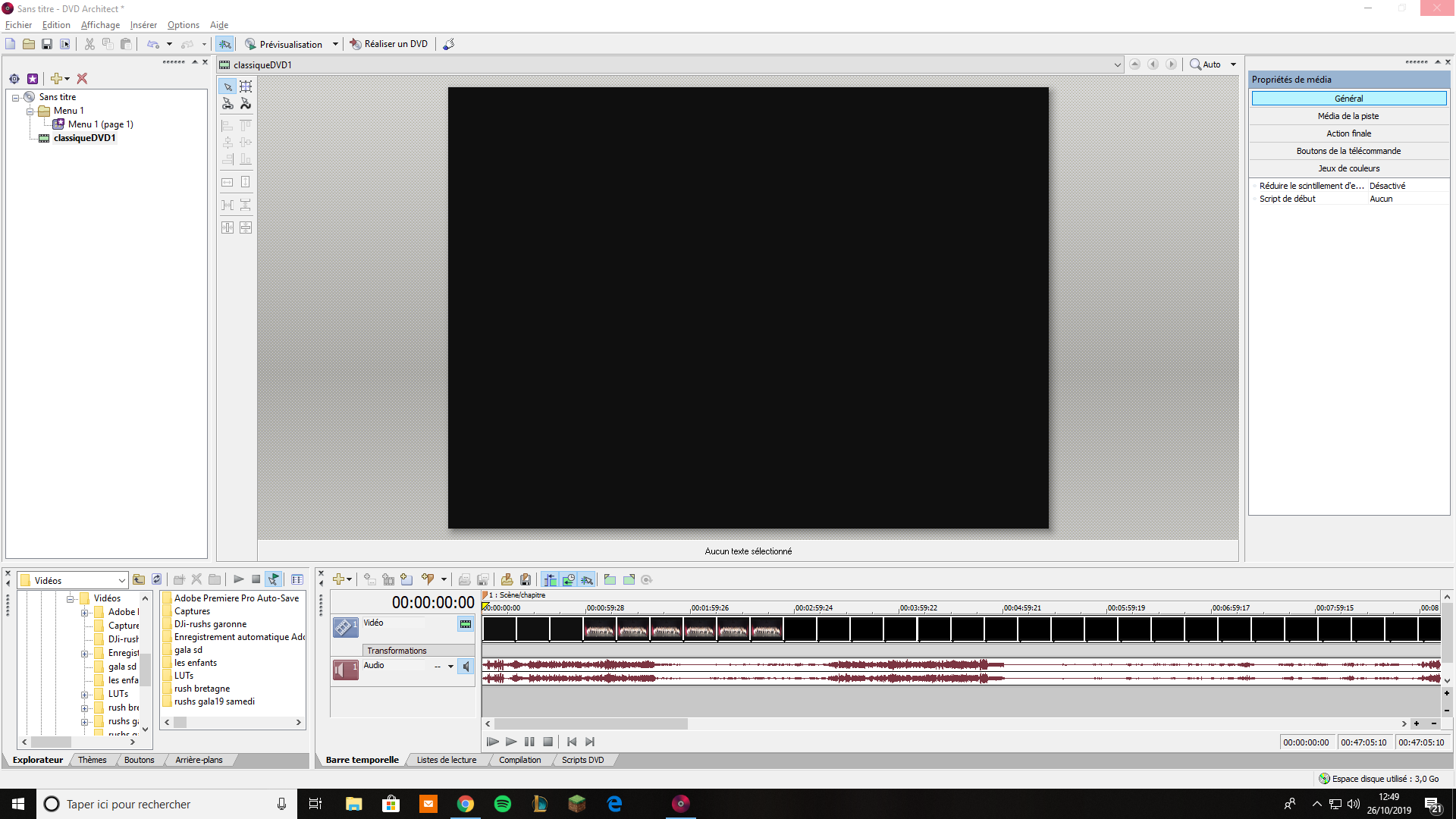Click the Réaliser un DVD burn icon
The image size is (1456, 819).
coord(355,44)
